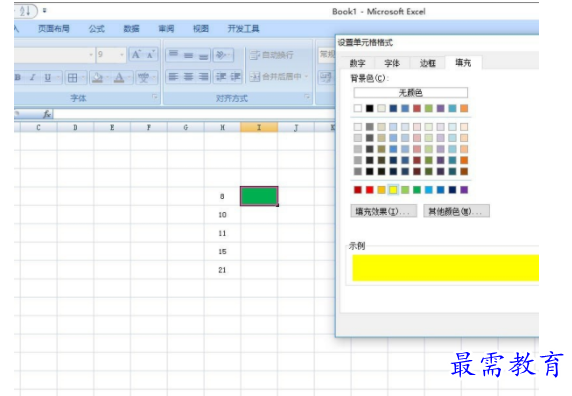Click the phonetic guide 文 icon
This screenshot has width=572, height=396.
[143, 77]
